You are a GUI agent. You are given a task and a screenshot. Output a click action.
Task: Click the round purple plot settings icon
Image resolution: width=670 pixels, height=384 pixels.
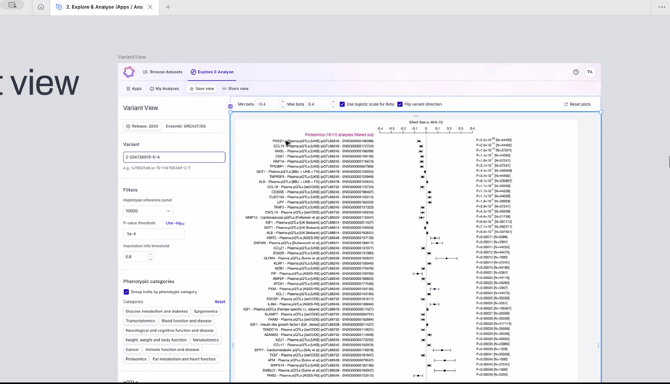(x=230, y=106)
